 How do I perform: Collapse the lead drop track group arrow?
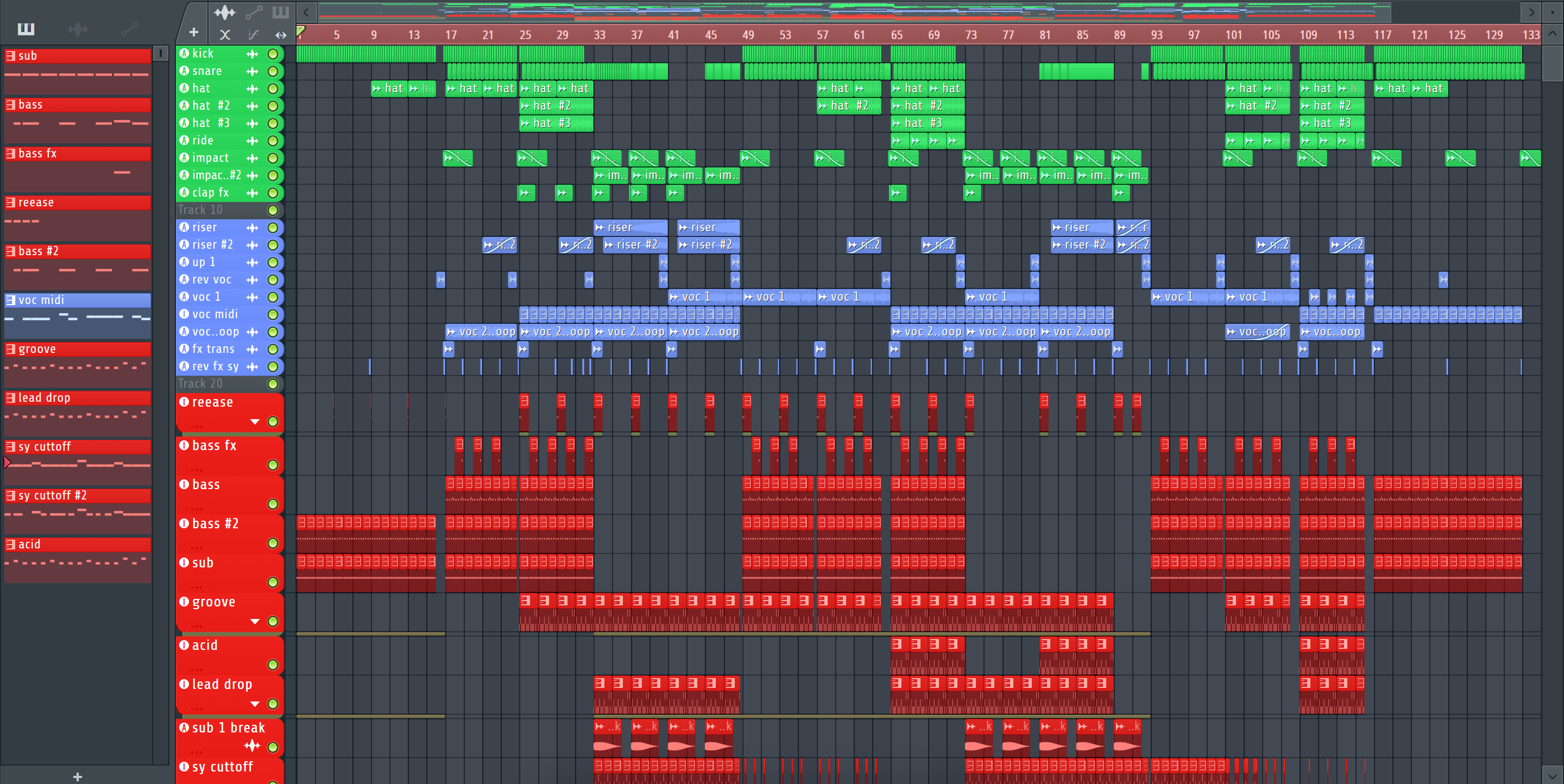coord(255,704)
